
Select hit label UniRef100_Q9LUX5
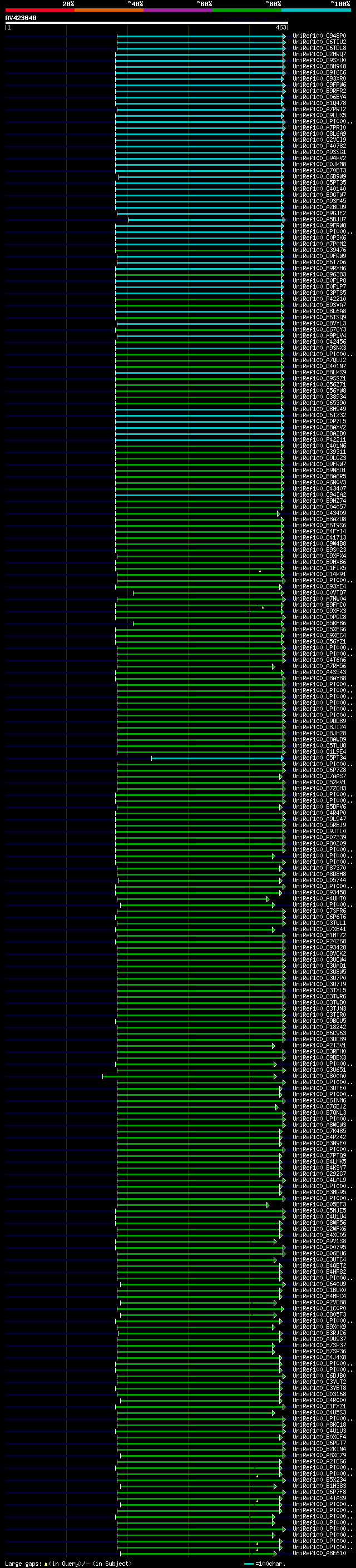click(319, 115)
